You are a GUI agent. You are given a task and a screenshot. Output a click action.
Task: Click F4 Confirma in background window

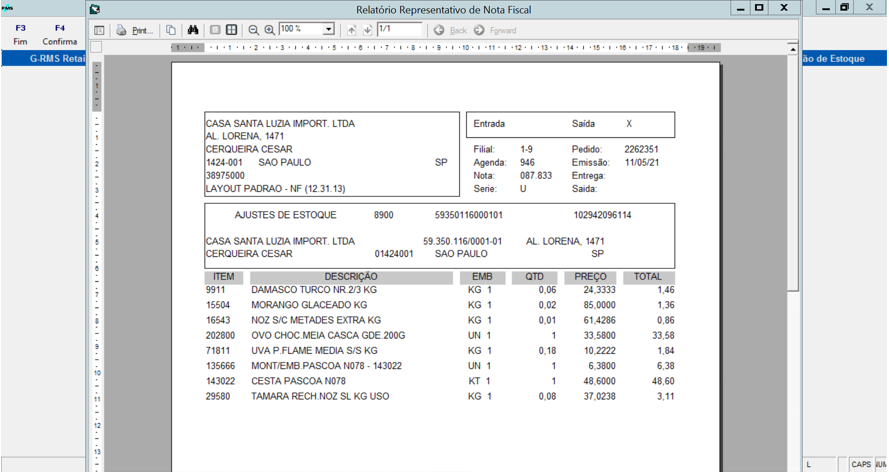coord(60,35)
